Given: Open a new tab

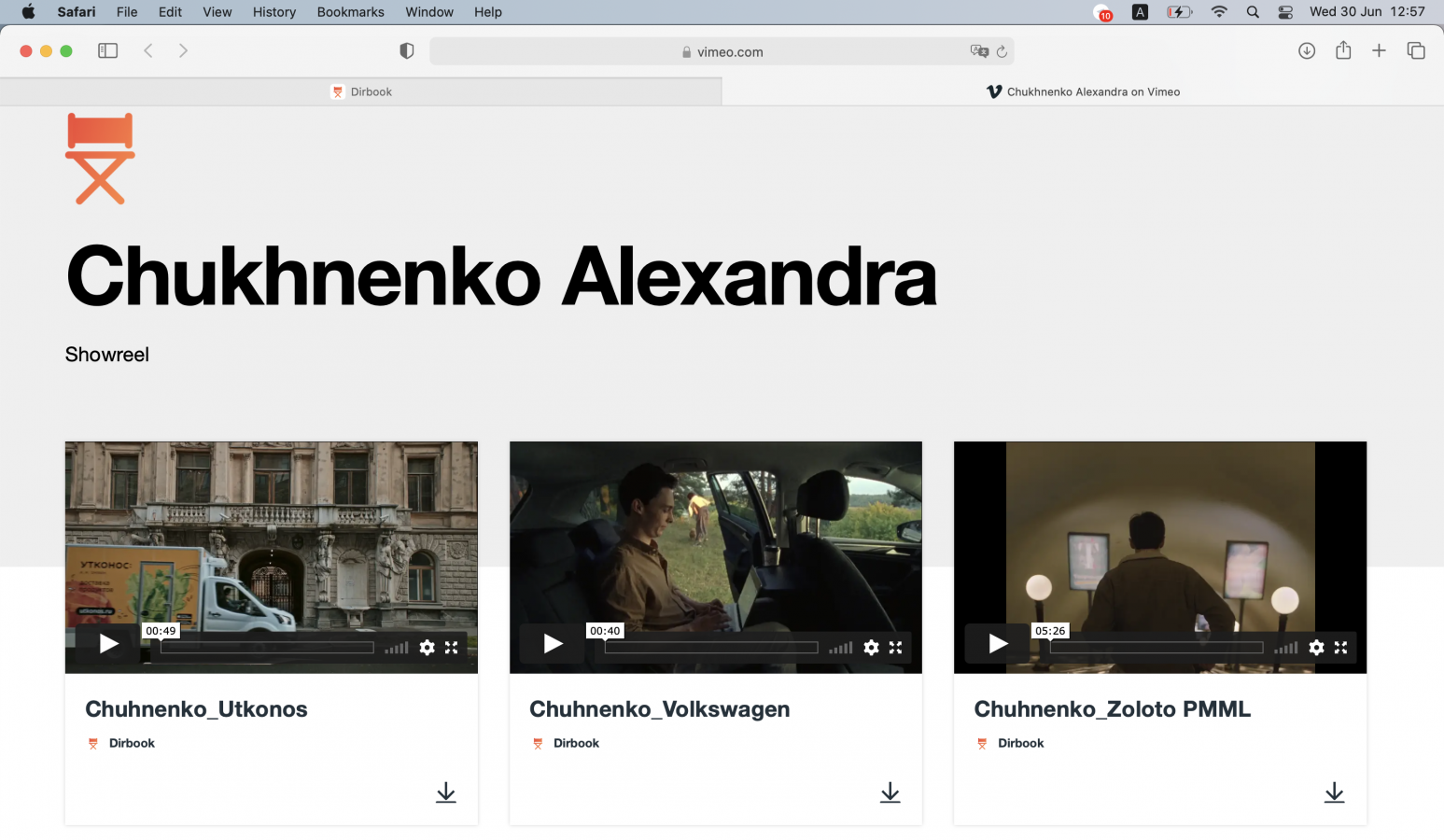Looking at the screenshot, I should (x=1379, y=50).
